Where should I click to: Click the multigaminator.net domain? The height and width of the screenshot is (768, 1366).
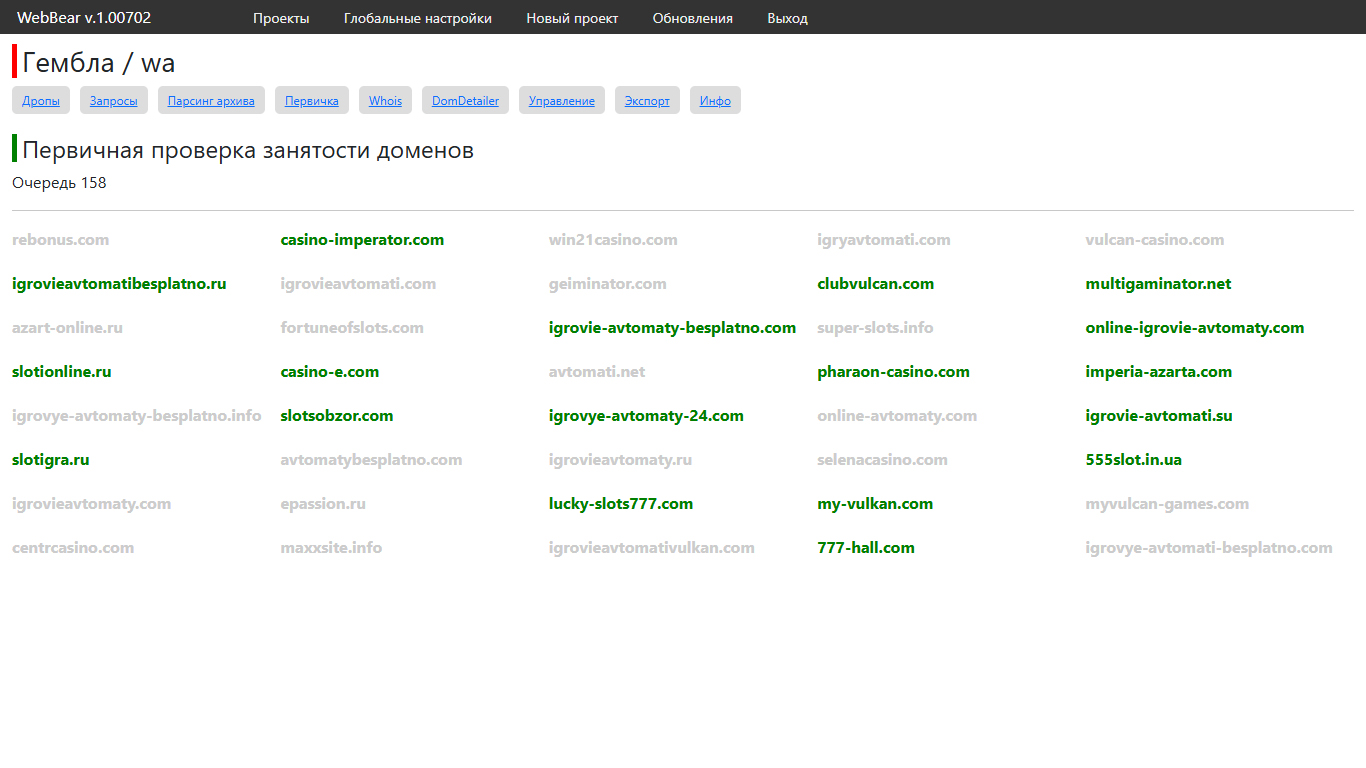[x=1158, y=284]
